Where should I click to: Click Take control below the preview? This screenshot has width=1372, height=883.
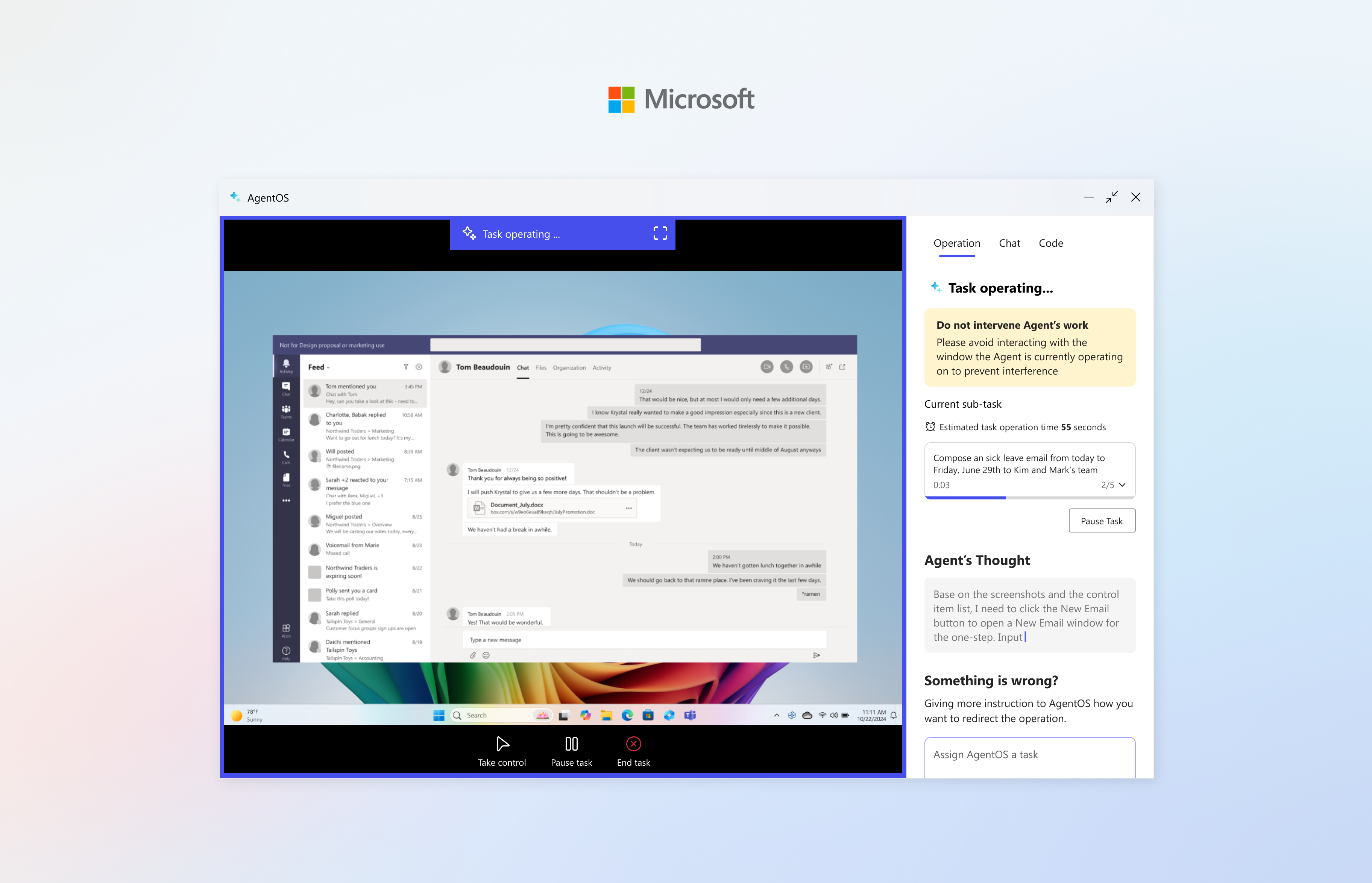point(502,752)
